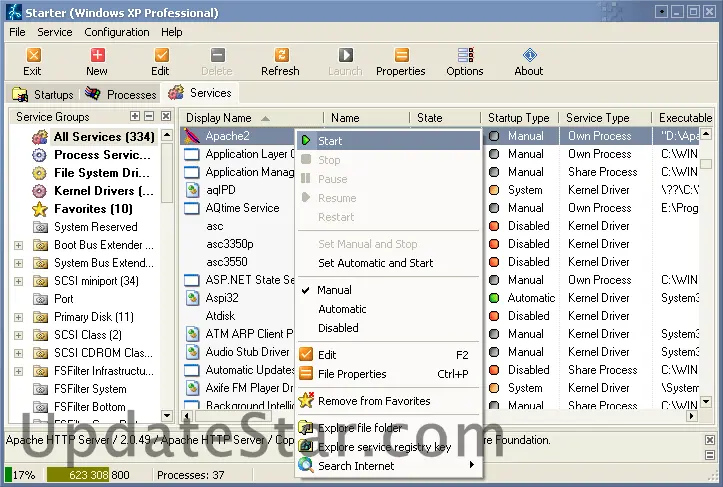Click the About toolbar icon
This screenshot has width=723, height=487.
click(x=529, y=61)
